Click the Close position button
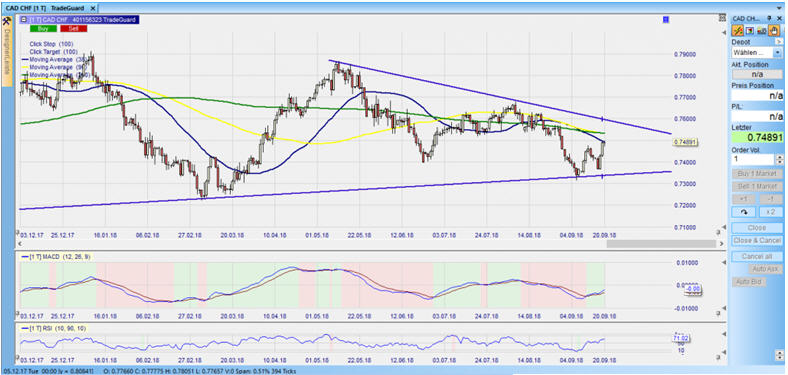 [757, 228]
